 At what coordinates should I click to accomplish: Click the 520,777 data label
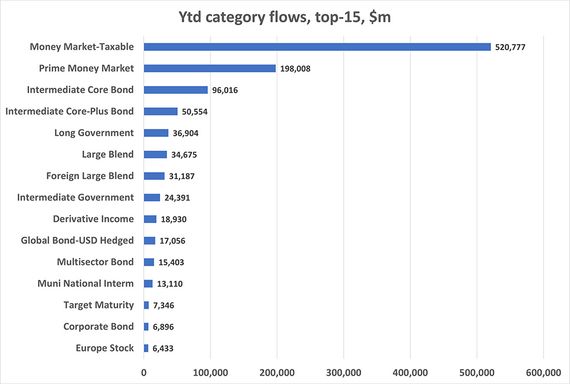(510, 47)
